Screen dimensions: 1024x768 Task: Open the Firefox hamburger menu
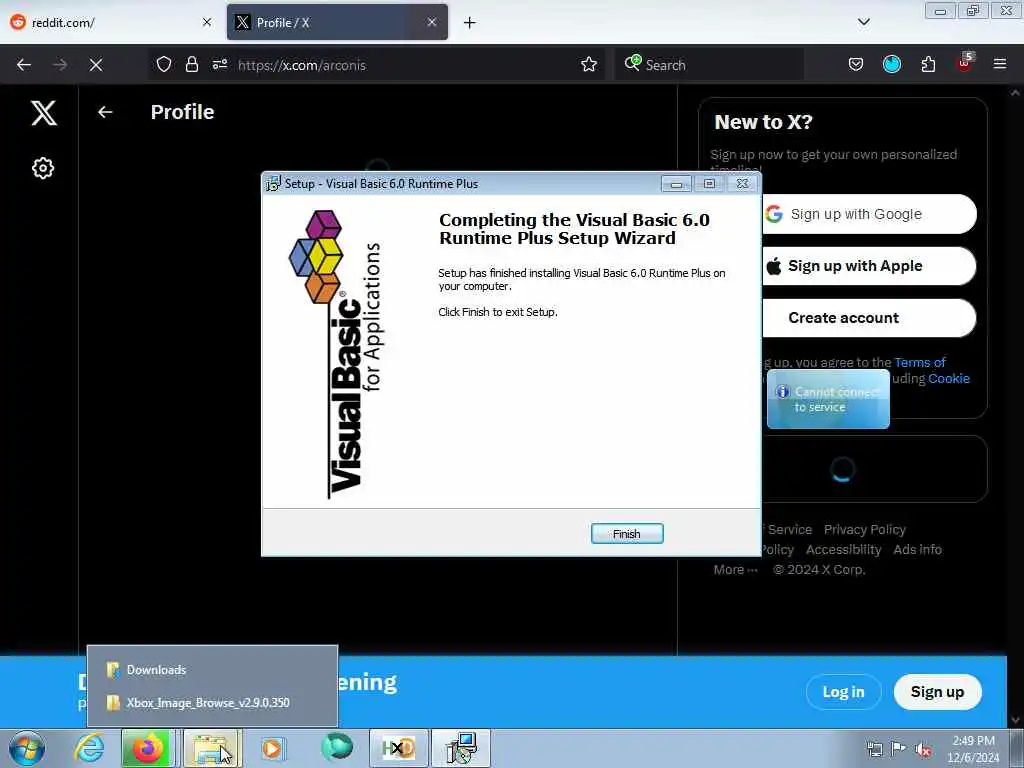999,65
